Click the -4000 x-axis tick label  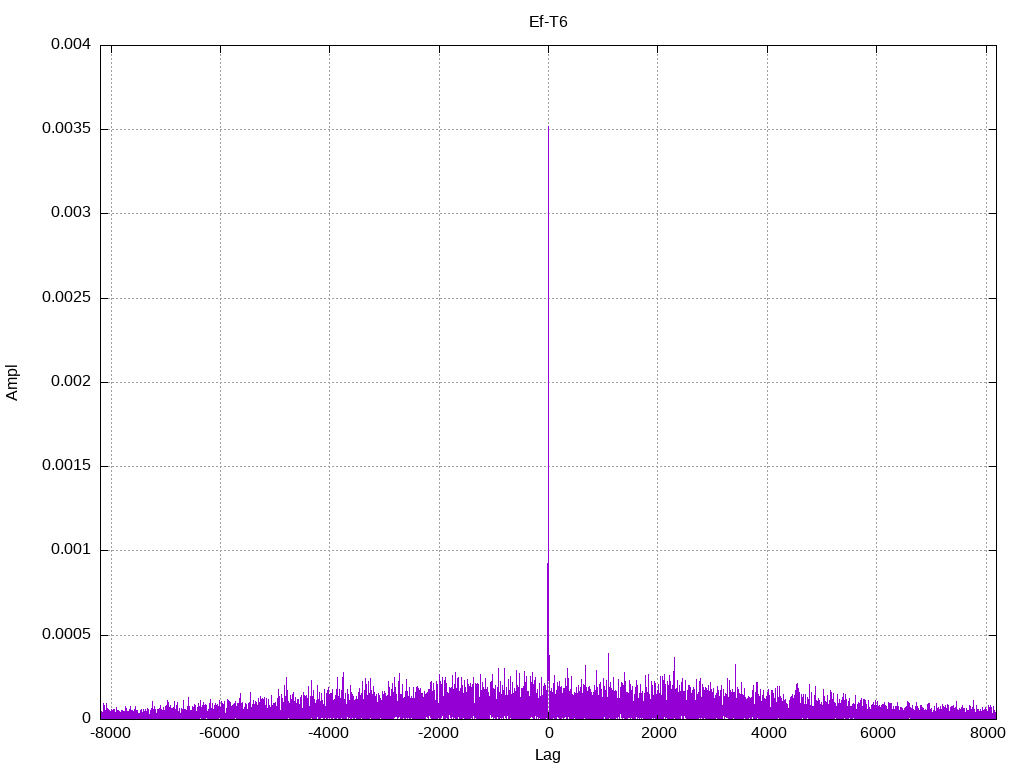coord(329,733)
